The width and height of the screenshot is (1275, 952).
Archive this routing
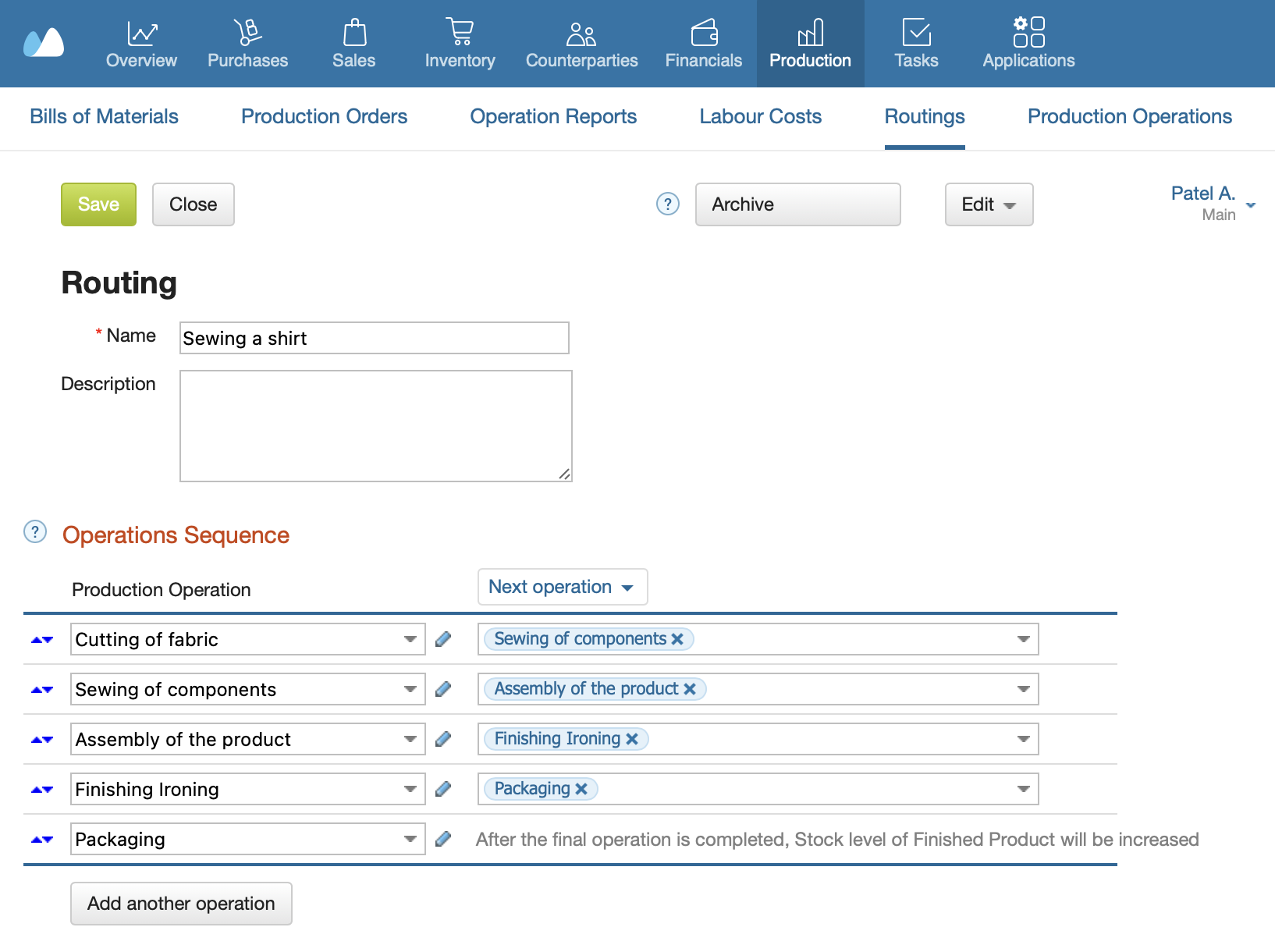coord(797,204)
